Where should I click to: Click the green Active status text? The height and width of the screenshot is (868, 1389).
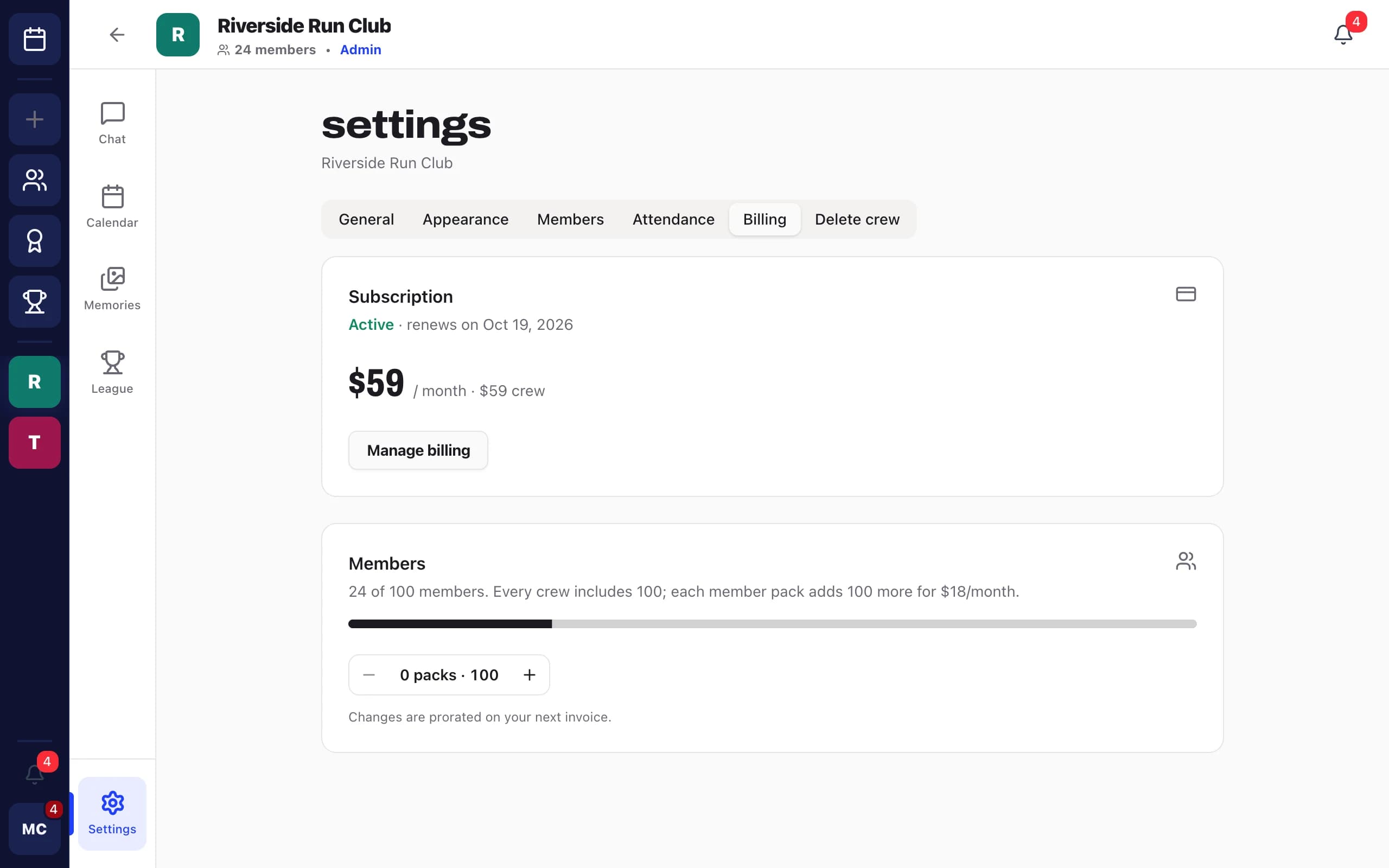click(x=371, y=325)
